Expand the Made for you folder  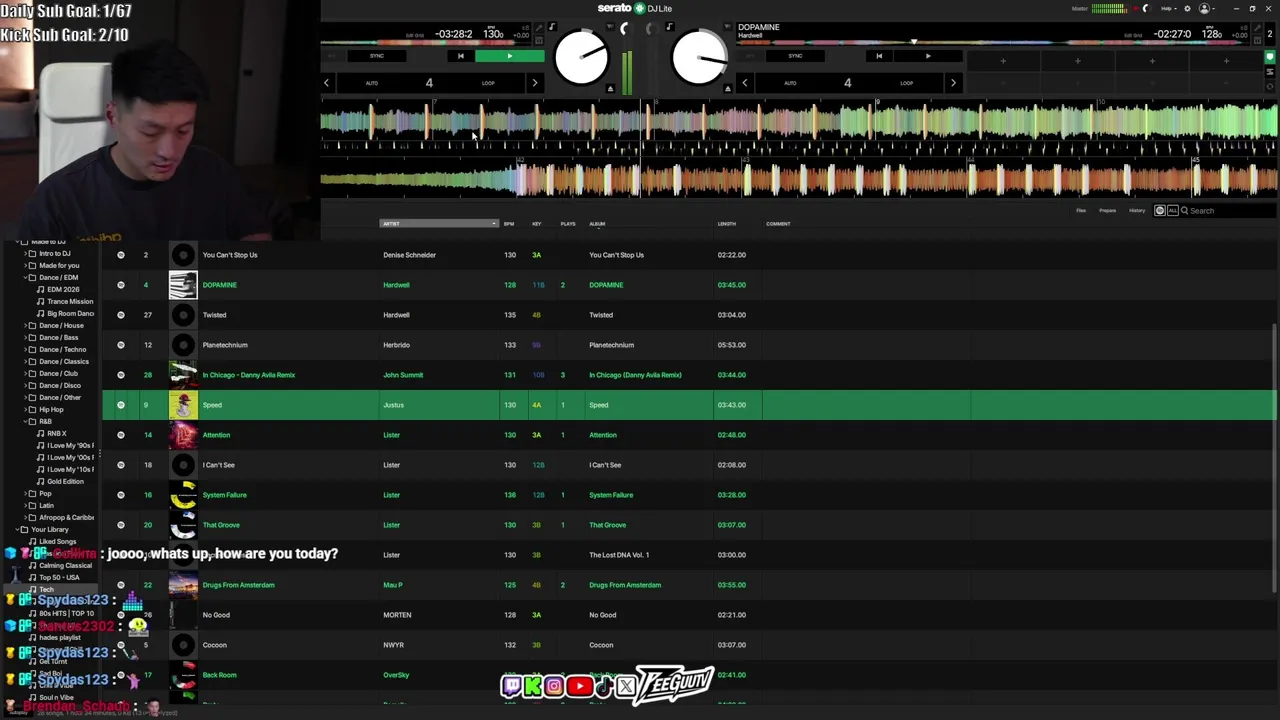pos(25,266)
